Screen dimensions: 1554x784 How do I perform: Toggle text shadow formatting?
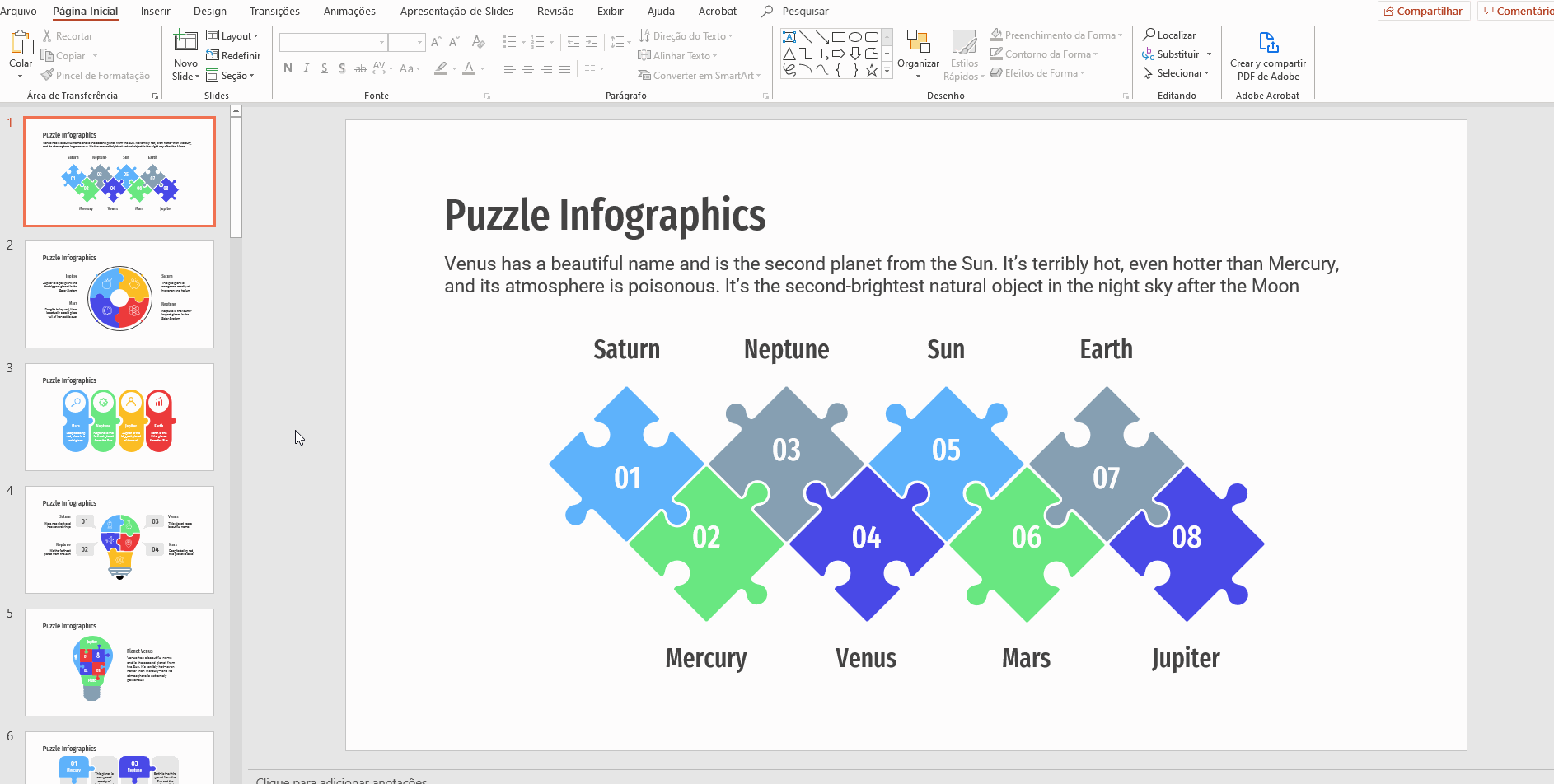pyautogui.click(x=342, y=68)
